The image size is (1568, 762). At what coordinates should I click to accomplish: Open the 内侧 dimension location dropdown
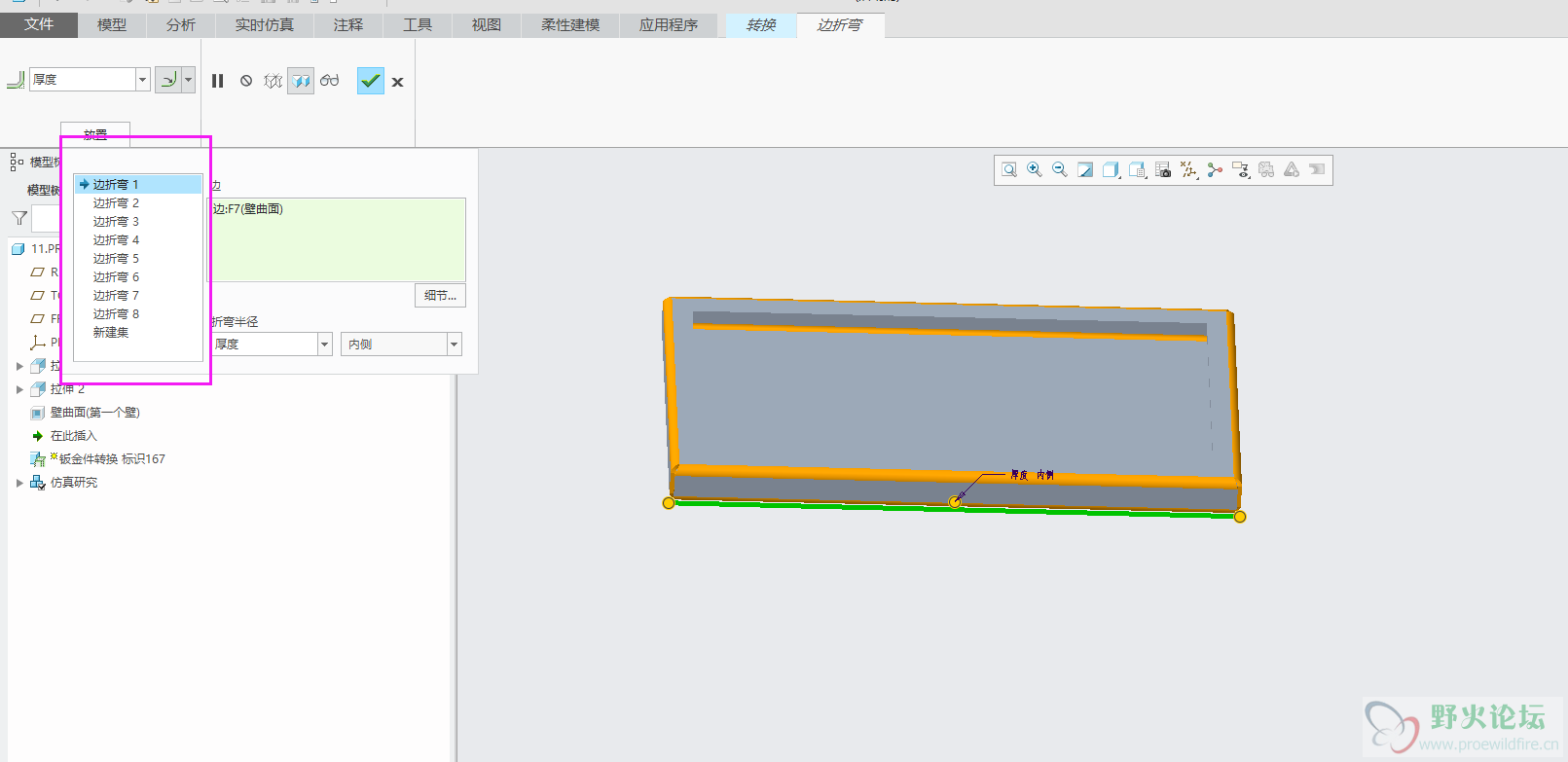[454, 345]
